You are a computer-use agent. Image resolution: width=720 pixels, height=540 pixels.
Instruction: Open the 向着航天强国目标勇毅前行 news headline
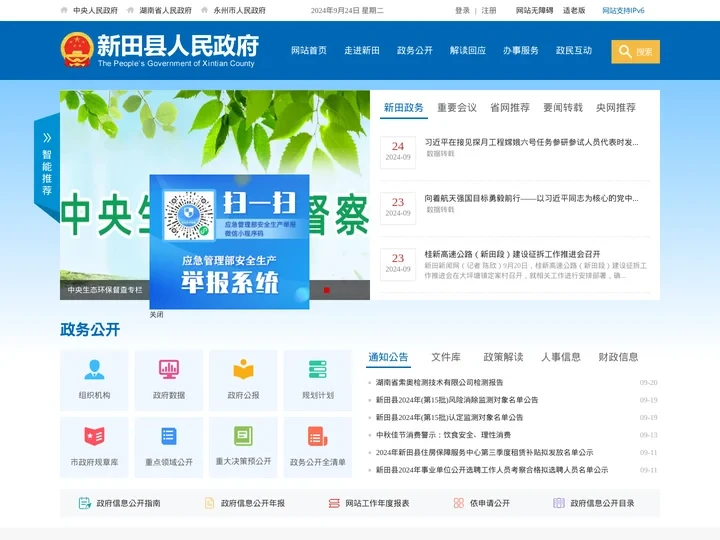531,198
